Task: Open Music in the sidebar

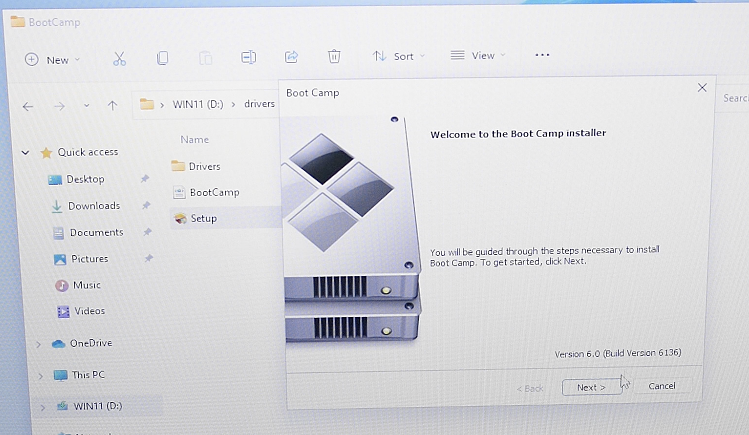Action: pyautogui.click(x=86, y=285)
